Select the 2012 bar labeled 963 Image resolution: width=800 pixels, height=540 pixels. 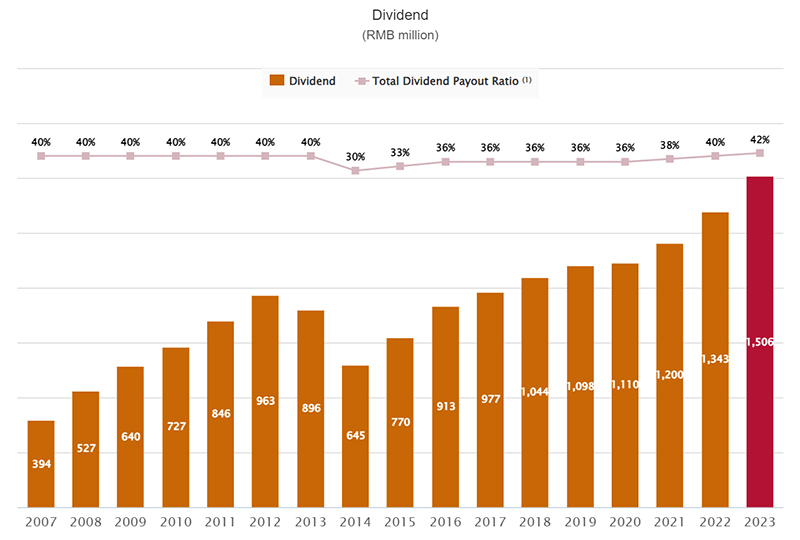point(265,402)
